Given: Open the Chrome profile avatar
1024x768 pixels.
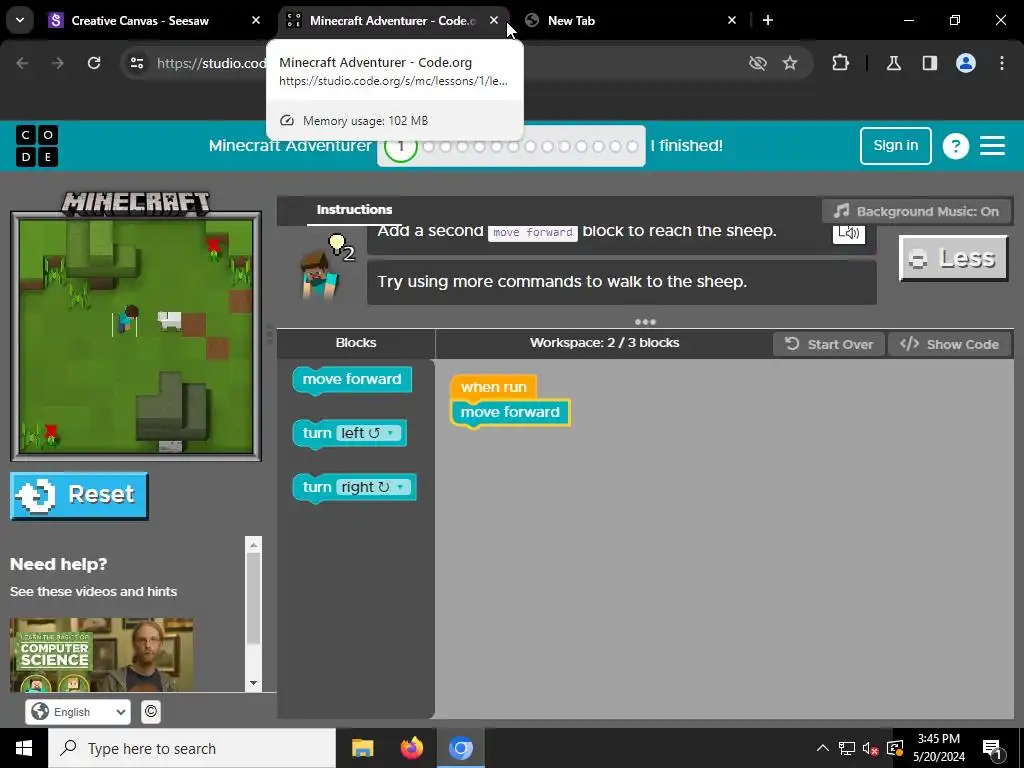Looking at the screenshot, I should 966,63.
